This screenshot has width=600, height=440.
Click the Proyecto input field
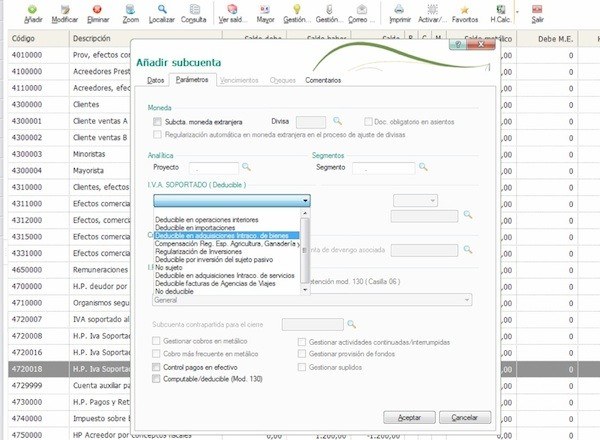click(214, 167)
